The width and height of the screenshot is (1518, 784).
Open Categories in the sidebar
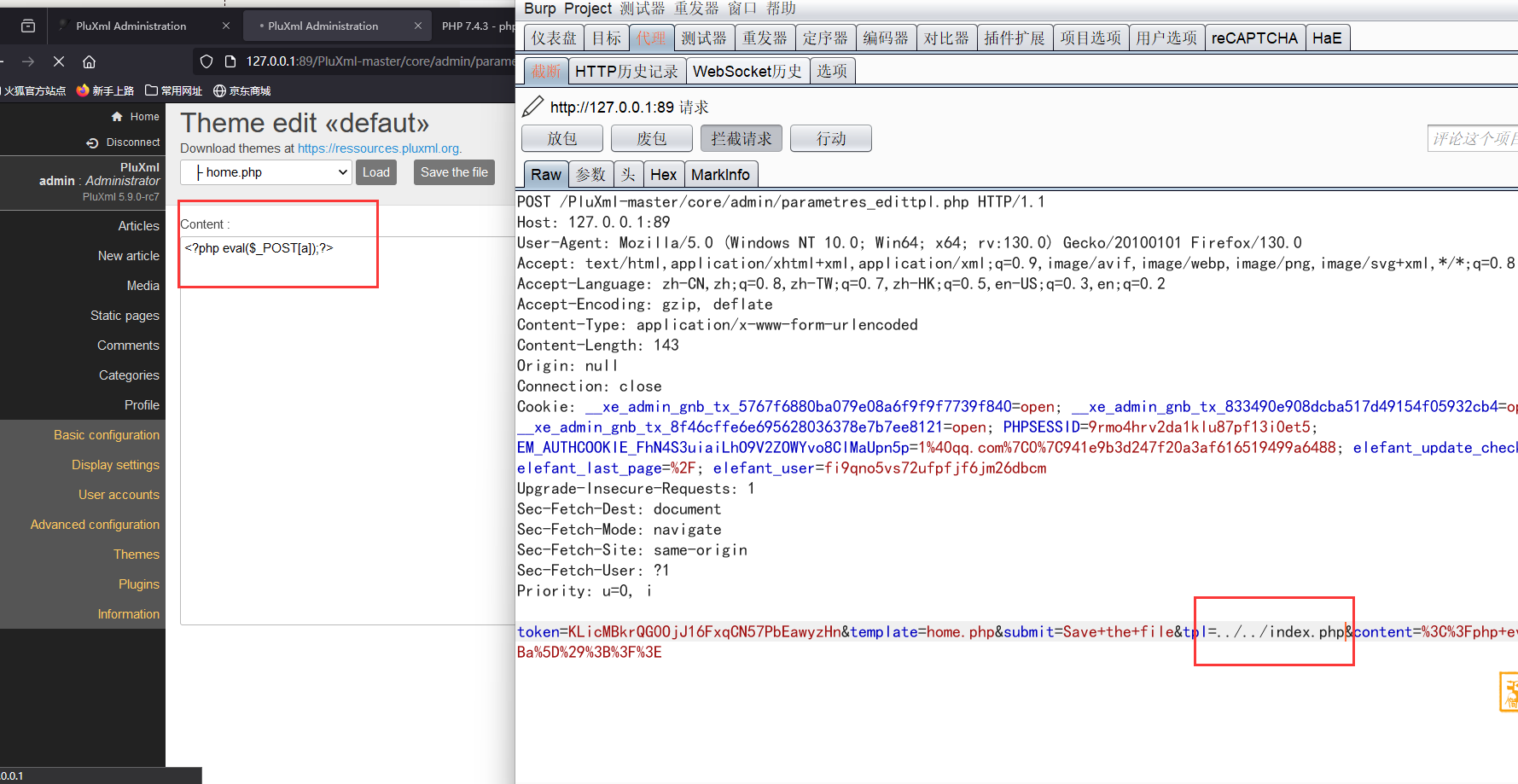point(129,375)
